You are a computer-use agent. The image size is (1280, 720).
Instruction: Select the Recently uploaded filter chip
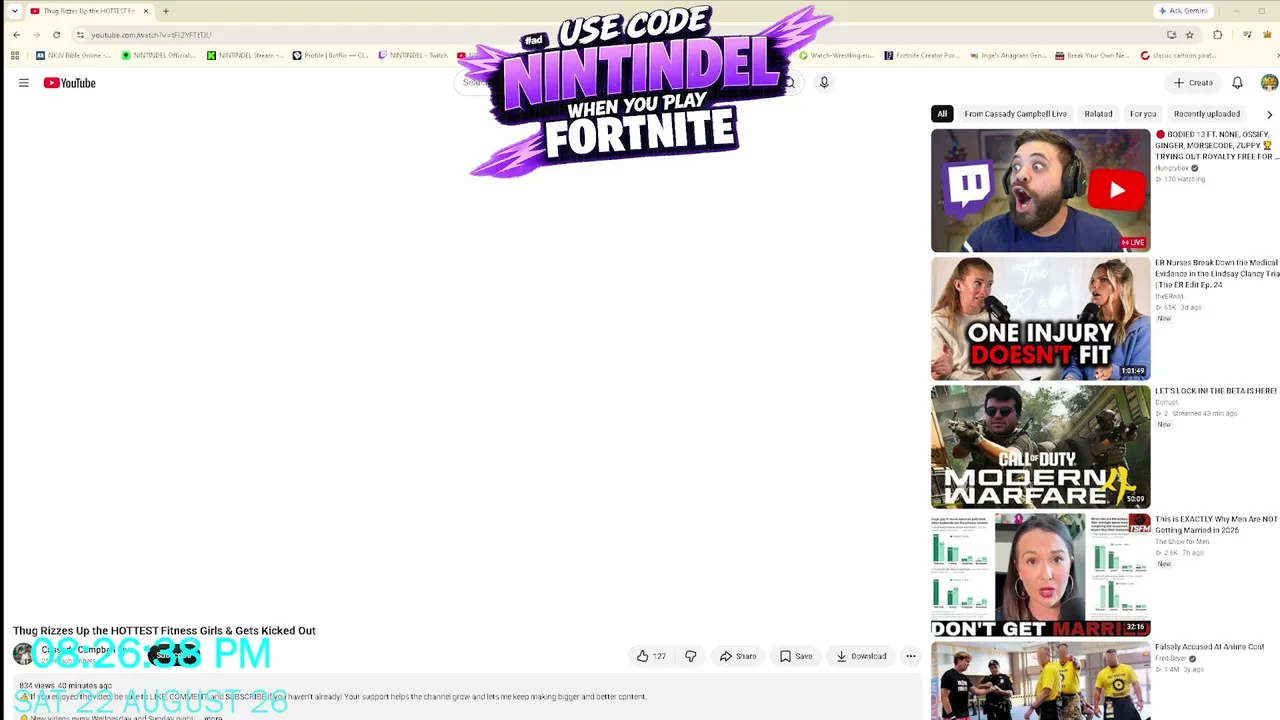pyautogui.click(x=1207, y=114)
